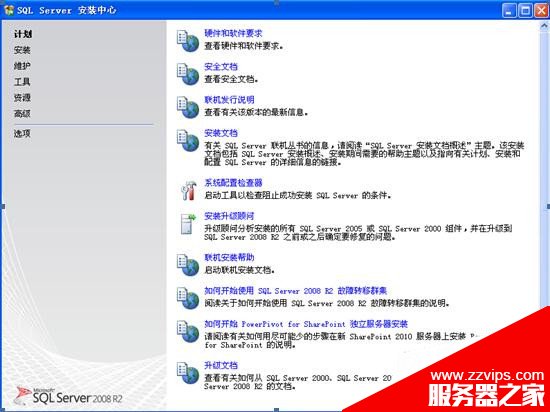Switch to the 高级 page in the sidebar
This screenshot has height=412, width=550.
22,114
